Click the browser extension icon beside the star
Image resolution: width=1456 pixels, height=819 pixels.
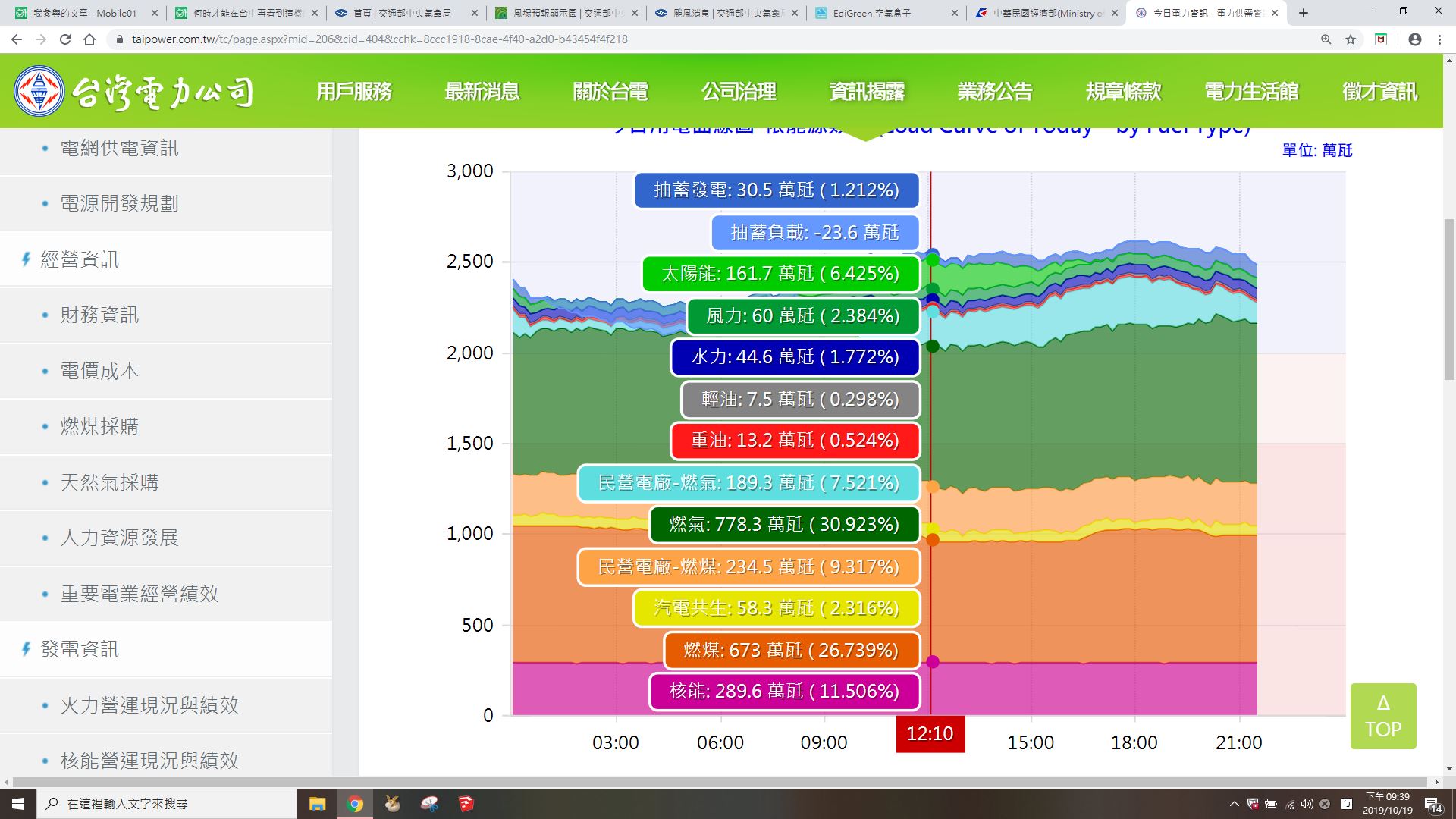(1381, 39)
